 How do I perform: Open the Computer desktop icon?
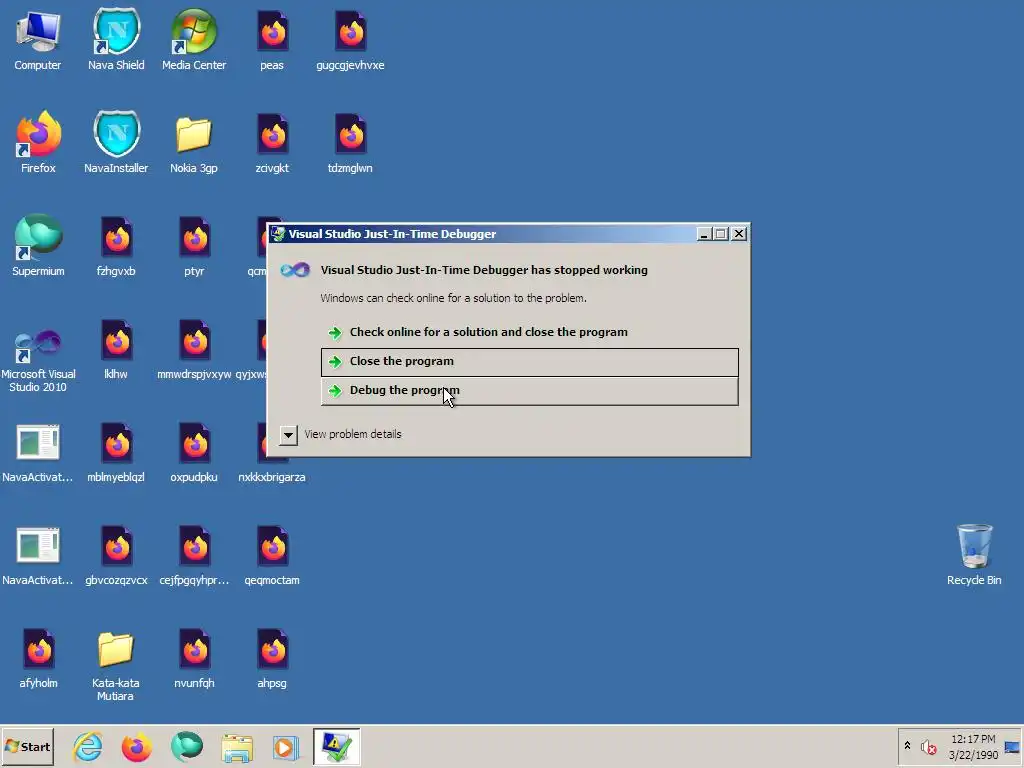[38, 40]
